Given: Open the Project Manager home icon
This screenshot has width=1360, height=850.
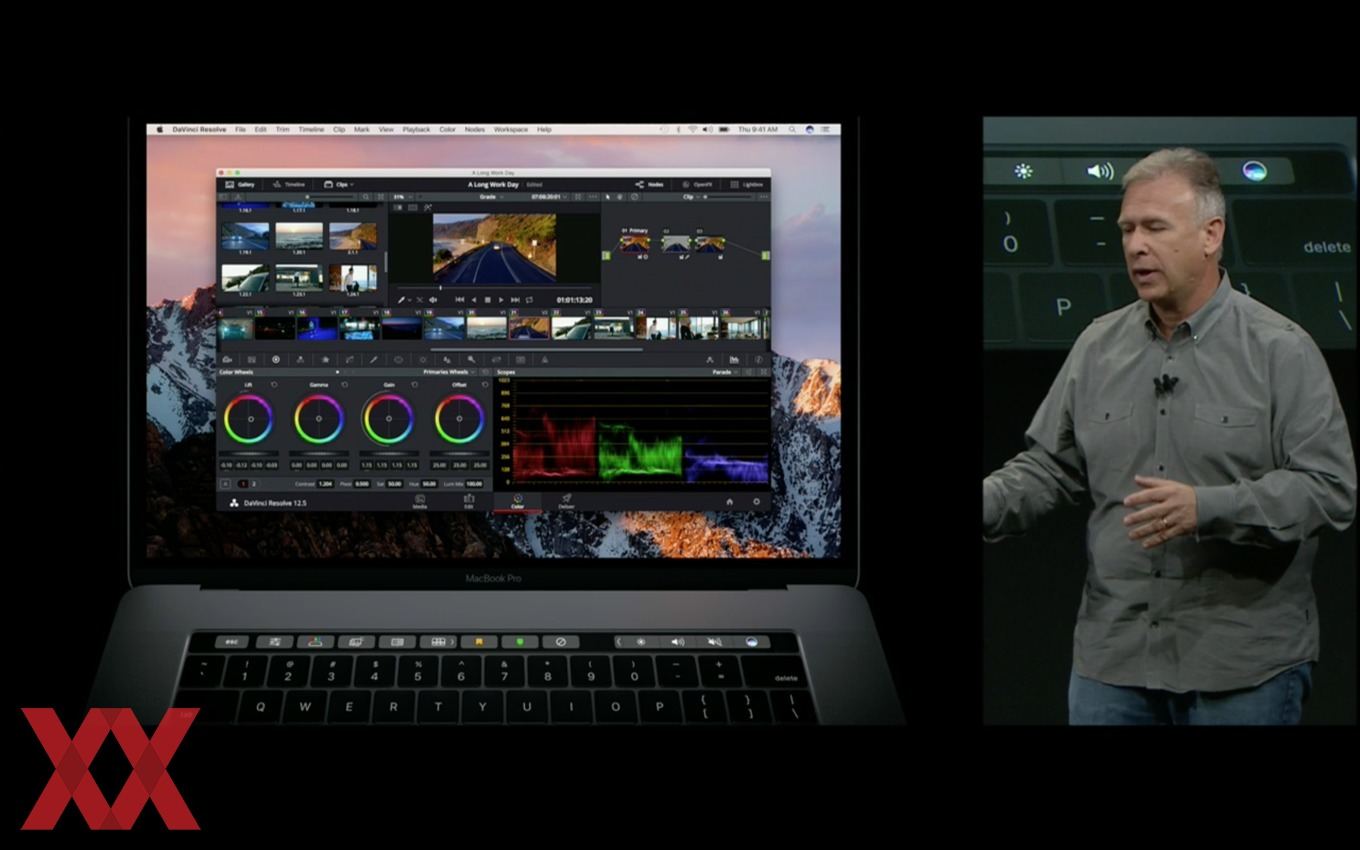Looking at the screenshot, I should pyautogui.click(x=729, y=501).
